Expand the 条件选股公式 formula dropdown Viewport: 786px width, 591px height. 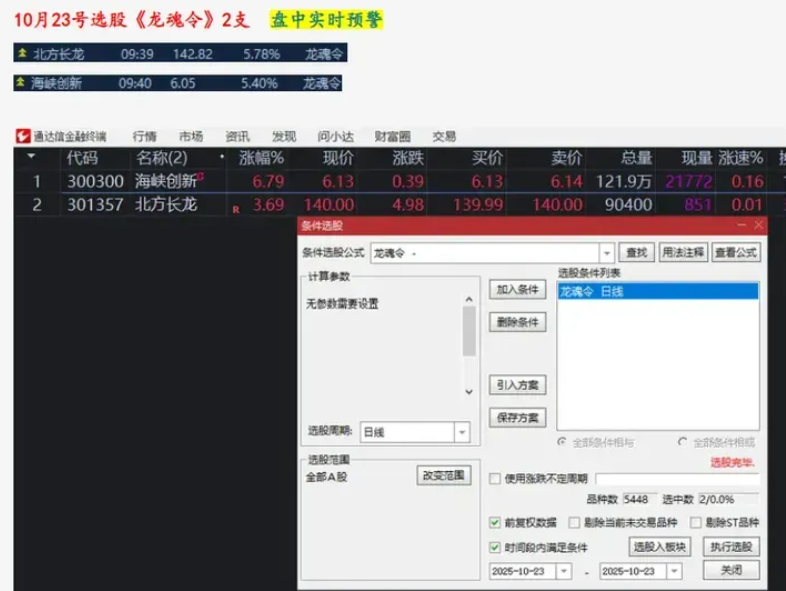click(x=605, y=254)
